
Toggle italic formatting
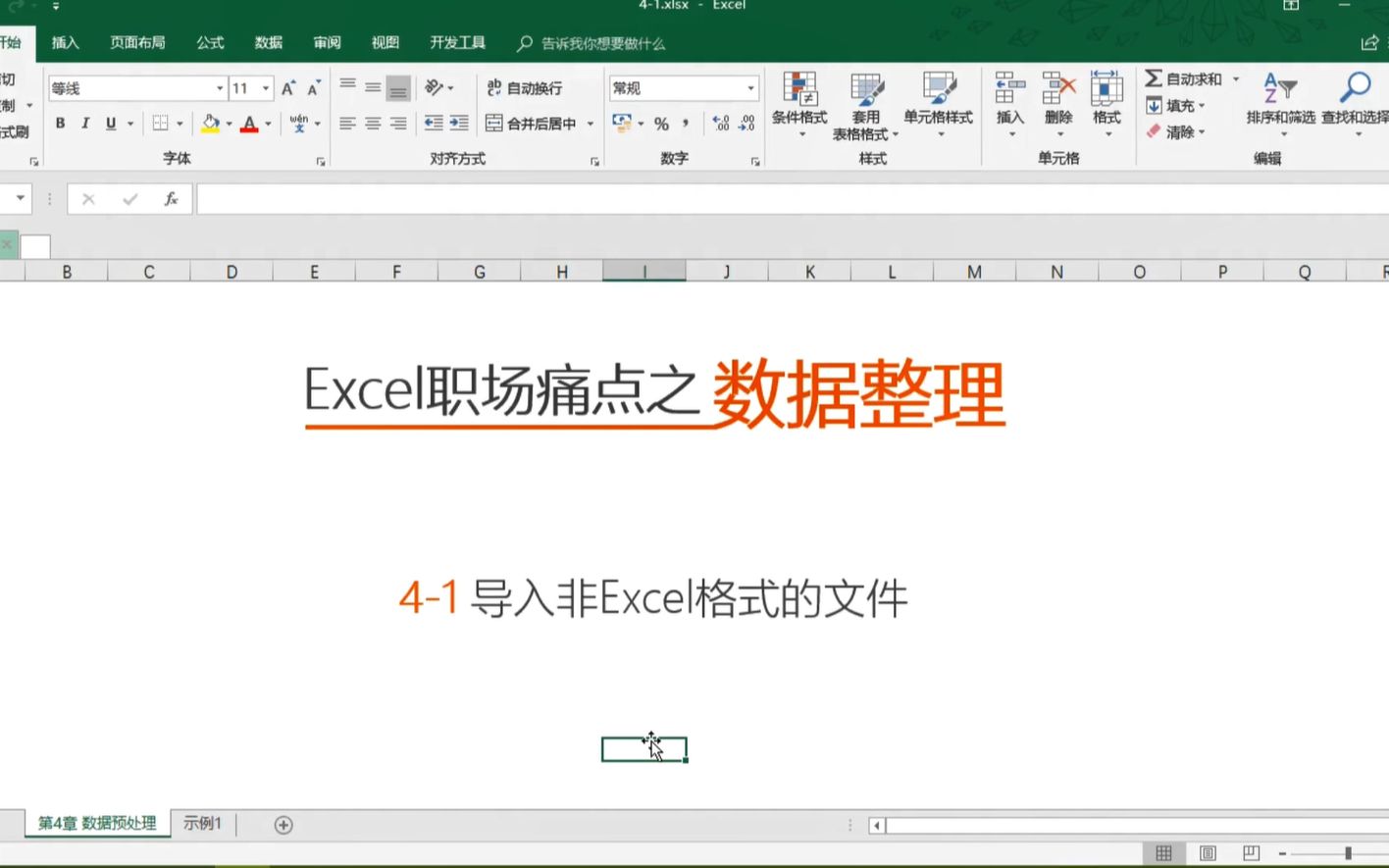(85, 124)
